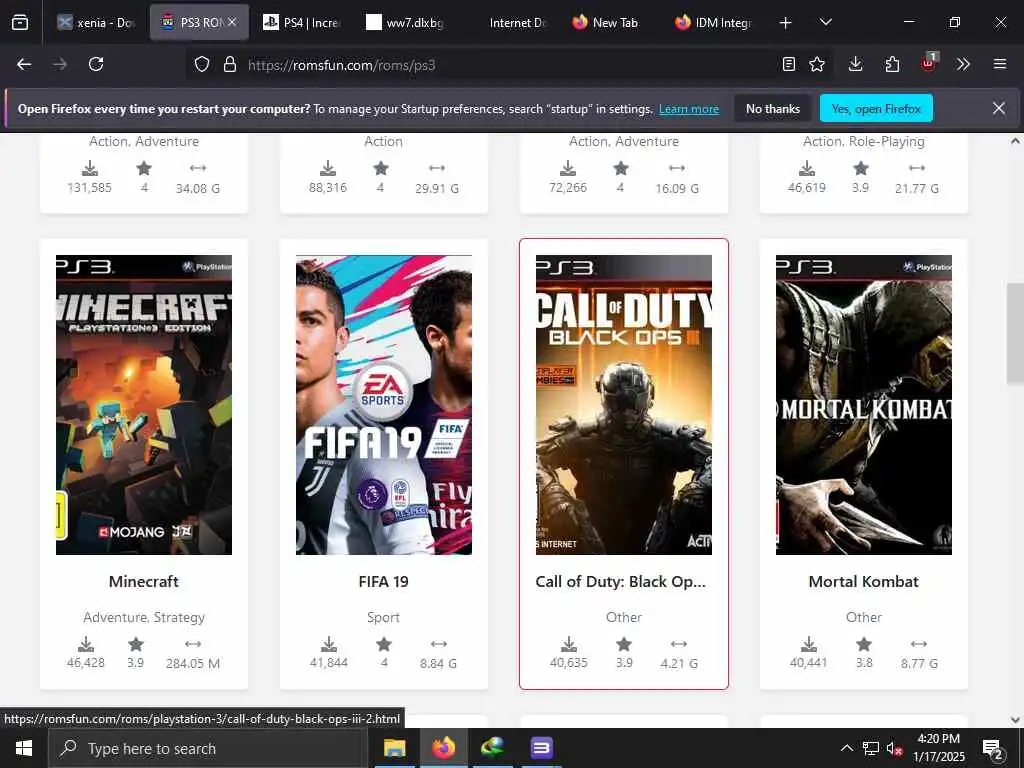Click the Minecraft title link
Screen dimensions: 1024x768
coord(144,581)
